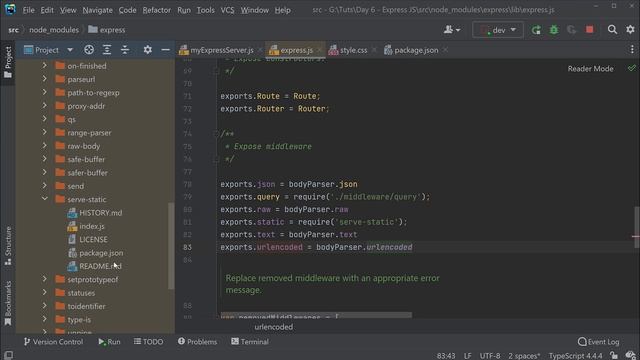Image resolution: width=640 pixels, height=360 pixels.
Task: Click LF line separator in status bar
Action: (x=467, y=356)
